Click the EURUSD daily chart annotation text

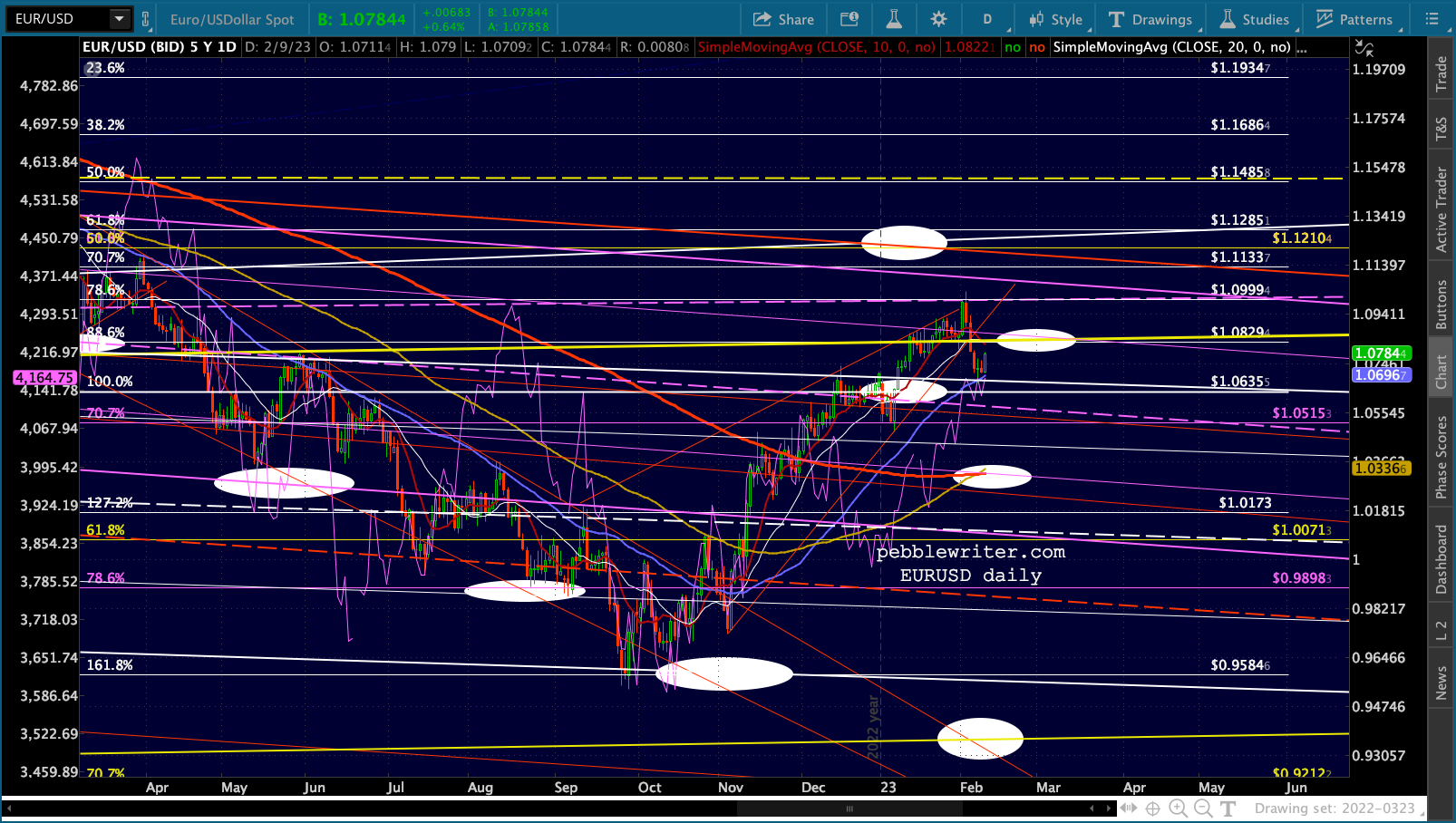point(971,576)
